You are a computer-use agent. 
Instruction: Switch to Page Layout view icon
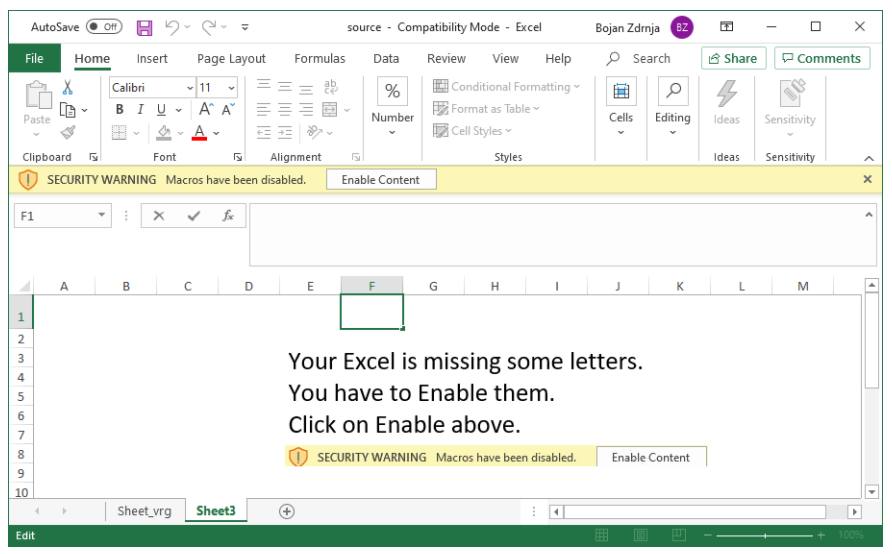tap(640, 535)
